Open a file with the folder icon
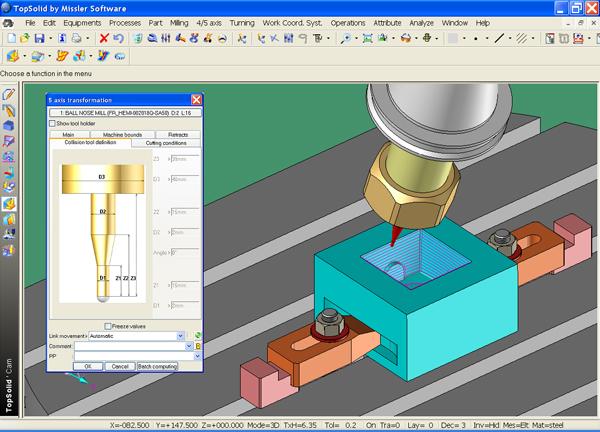Image resolution: width=600 pixels, height=432 pixels. coord(25,38)
